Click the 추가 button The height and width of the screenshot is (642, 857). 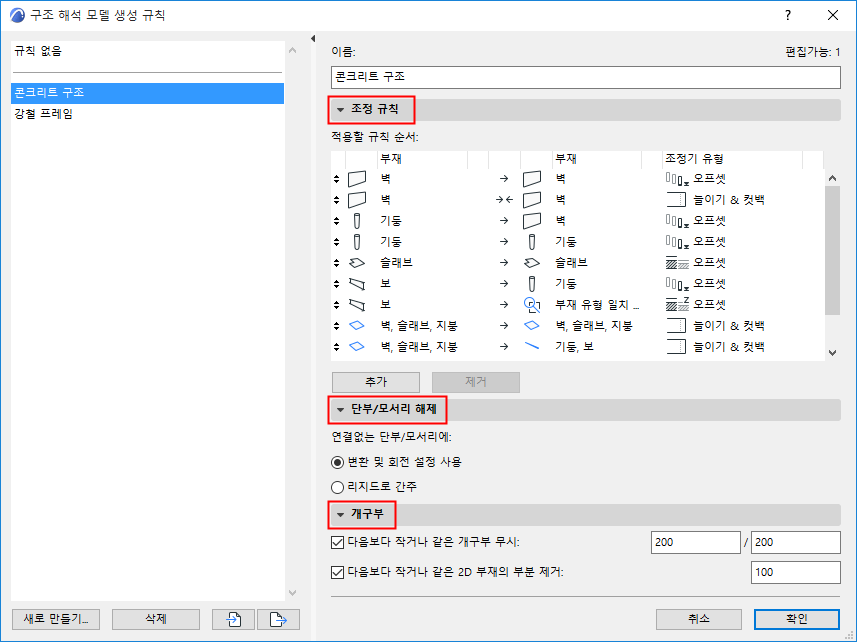coord(376,382)
